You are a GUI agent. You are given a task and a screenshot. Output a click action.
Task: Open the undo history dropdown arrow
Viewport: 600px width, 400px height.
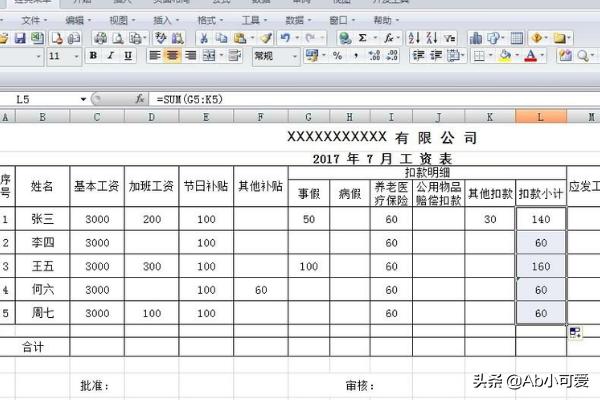(297, 38)
